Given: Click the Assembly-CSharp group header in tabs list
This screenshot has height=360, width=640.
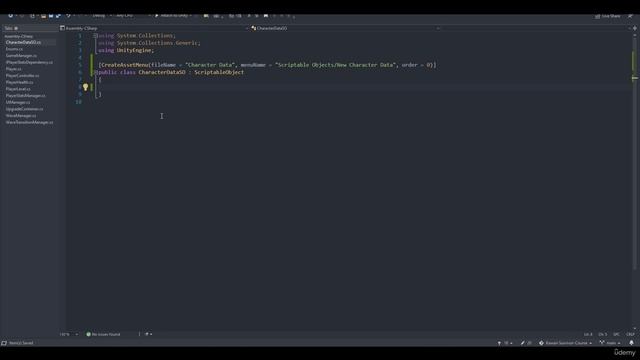Looking at the screenshot, I should tap(19, 36).
